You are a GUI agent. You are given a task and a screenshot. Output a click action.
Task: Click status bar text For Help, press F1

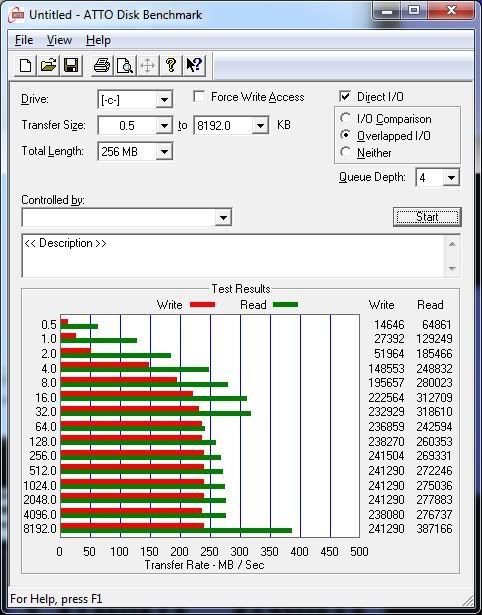tap(56, 599)
